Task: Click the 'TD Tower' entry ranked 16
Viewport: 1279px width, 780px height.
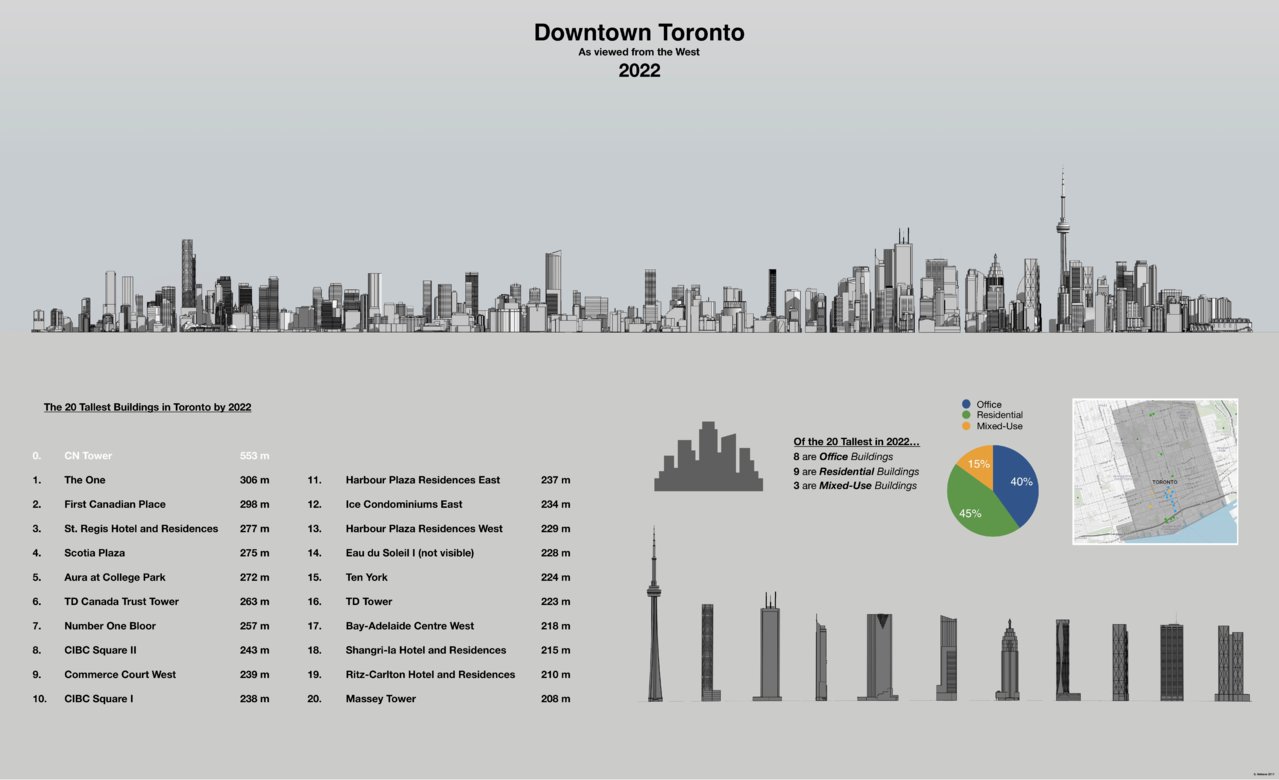Action: coord(369,601)
